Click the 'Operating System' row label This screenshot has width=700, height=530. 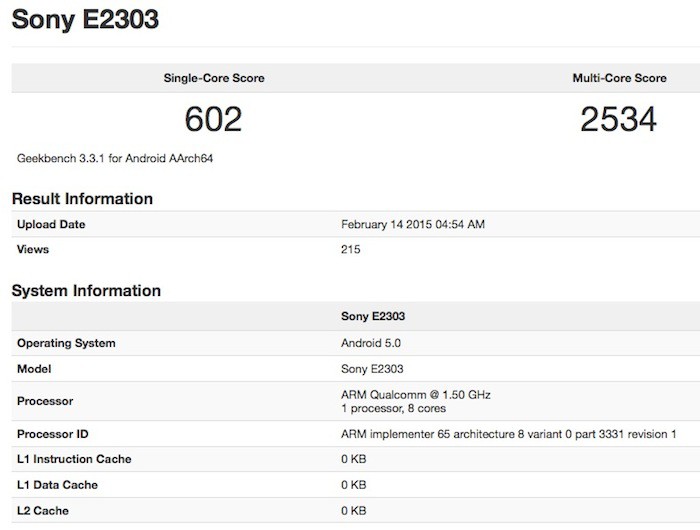66,343
